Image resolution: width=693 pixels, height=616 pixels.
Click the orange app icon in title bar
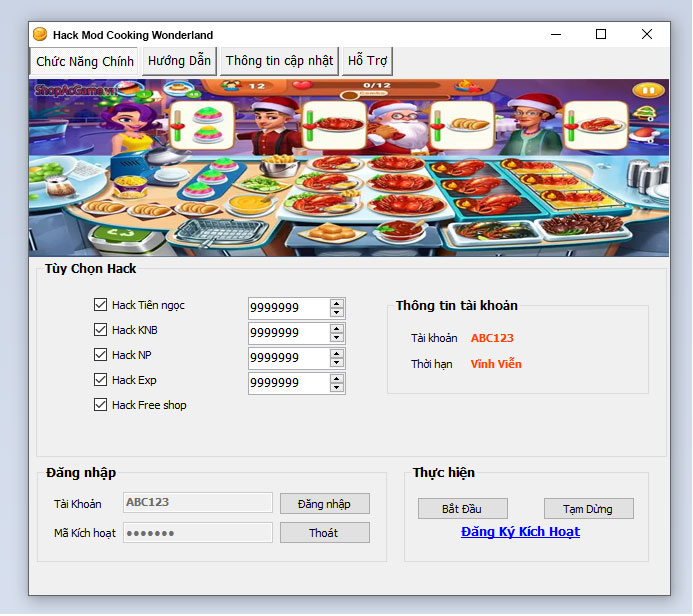pyautogui.click(x=40, y=34)
